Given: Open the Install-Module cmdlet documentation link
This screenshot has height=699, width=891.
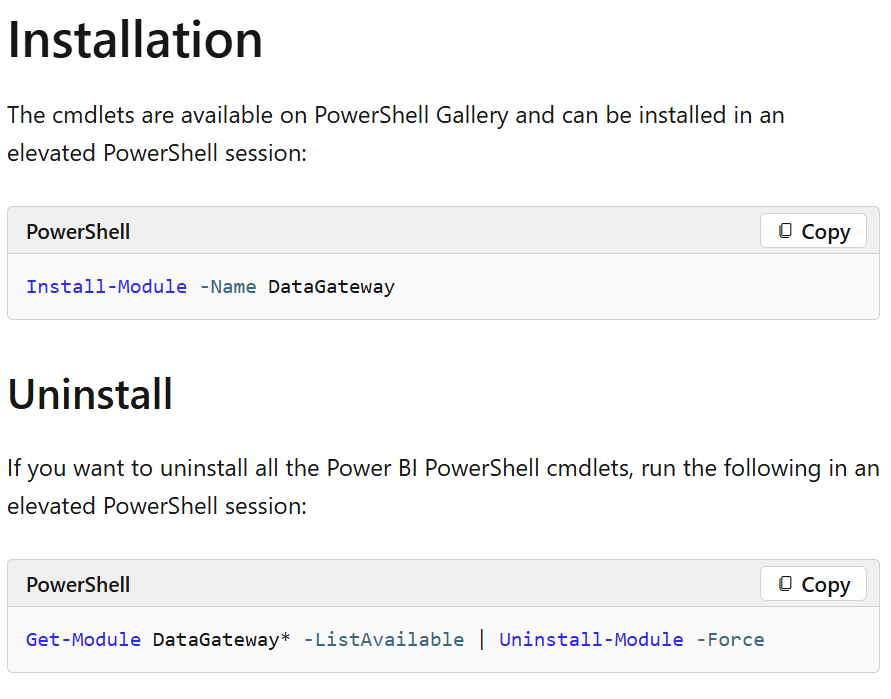Looking at the screenshot, I should coord(106,287).
